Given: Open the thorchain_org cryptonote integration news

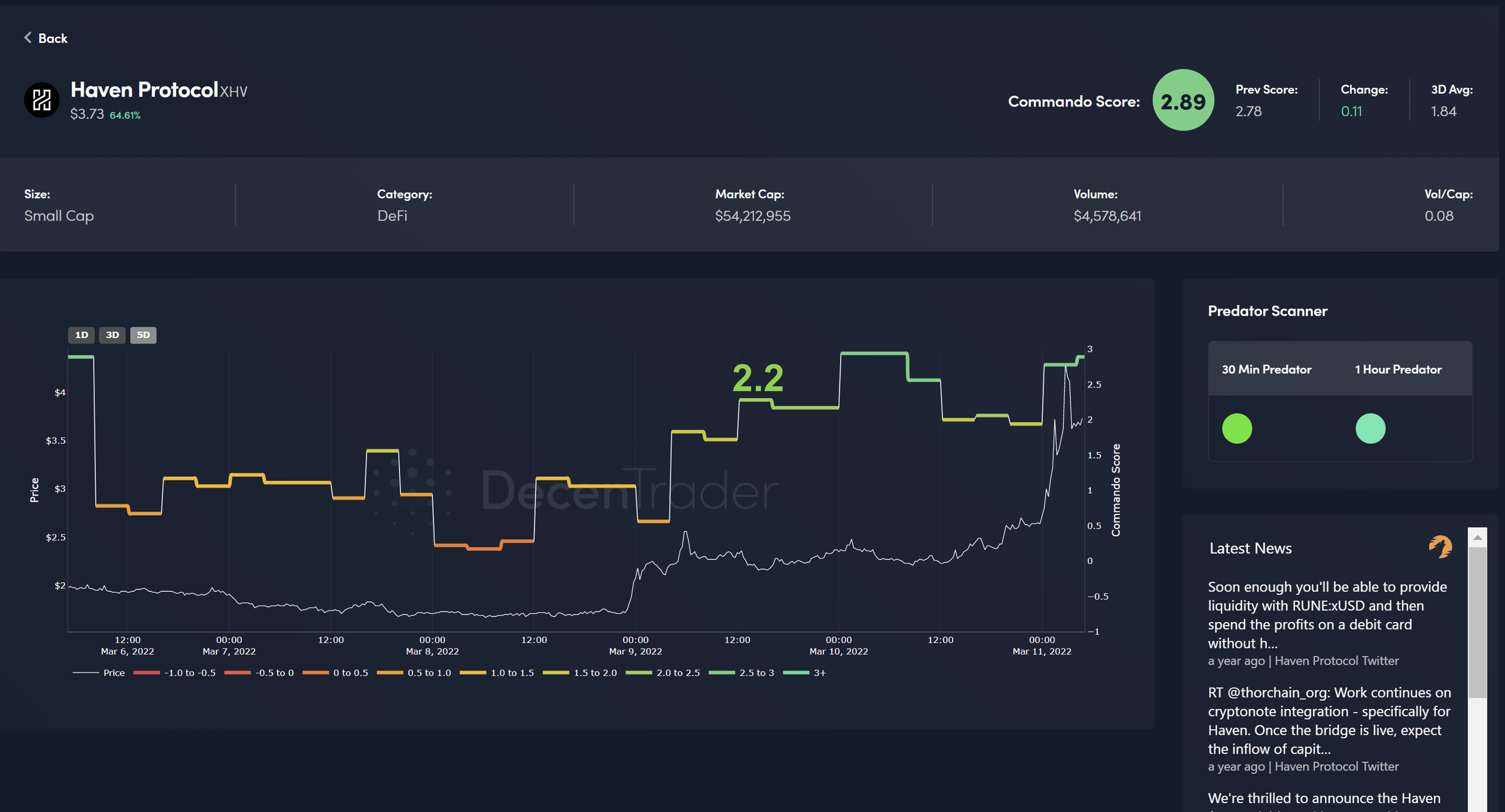Looking at the screenshot, I should pos(1329,720).
